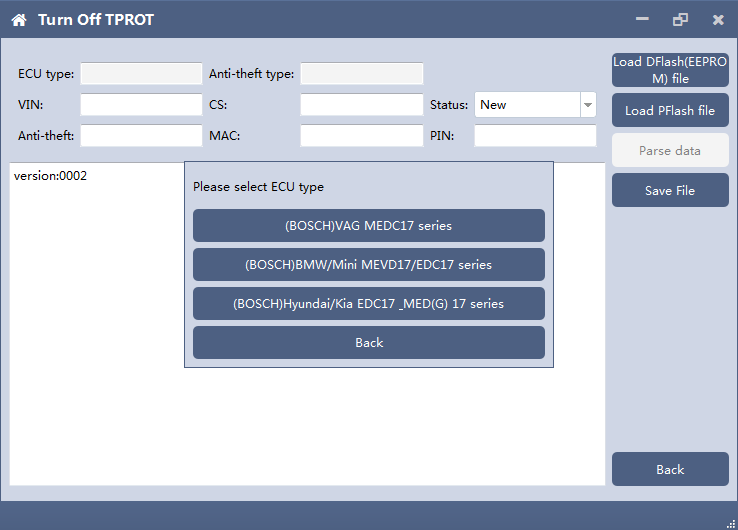This screenshot has width=738, height=530.
Task: Go Back using bottom-right sidebar button
Action: click(670, 469)
